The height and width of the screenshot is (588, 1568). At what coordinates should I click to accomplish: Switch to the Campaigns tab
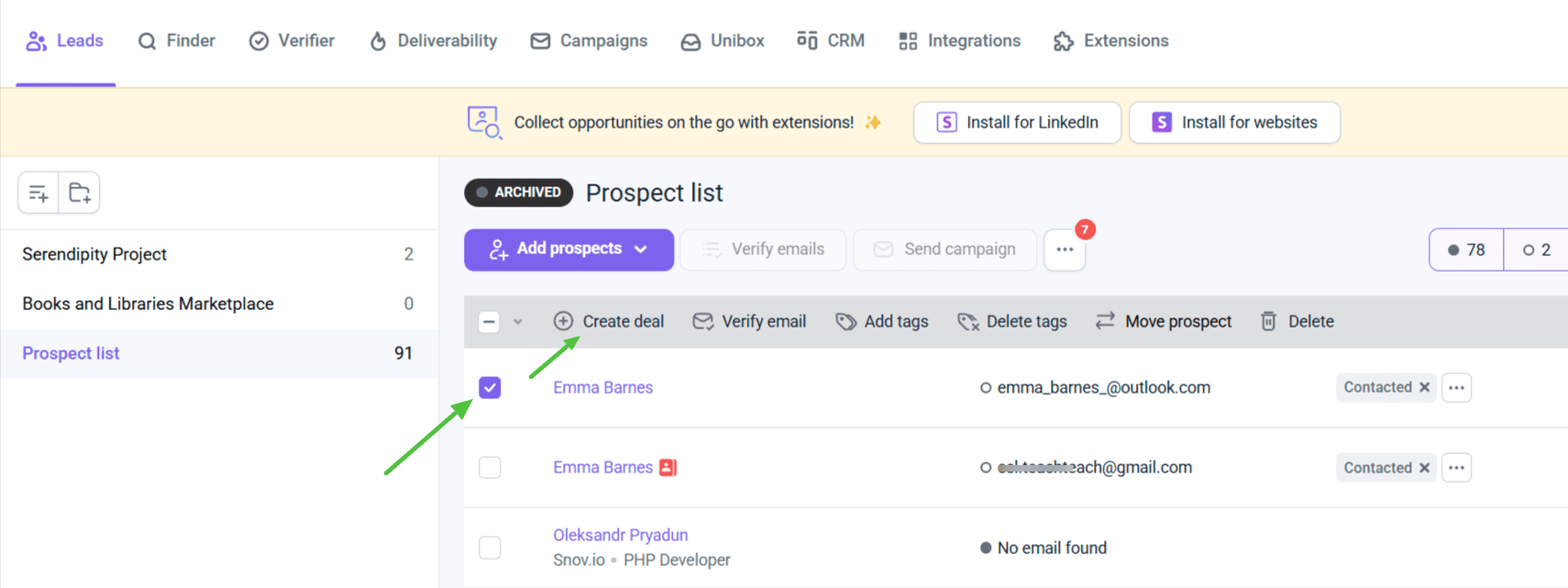[590, 40]
